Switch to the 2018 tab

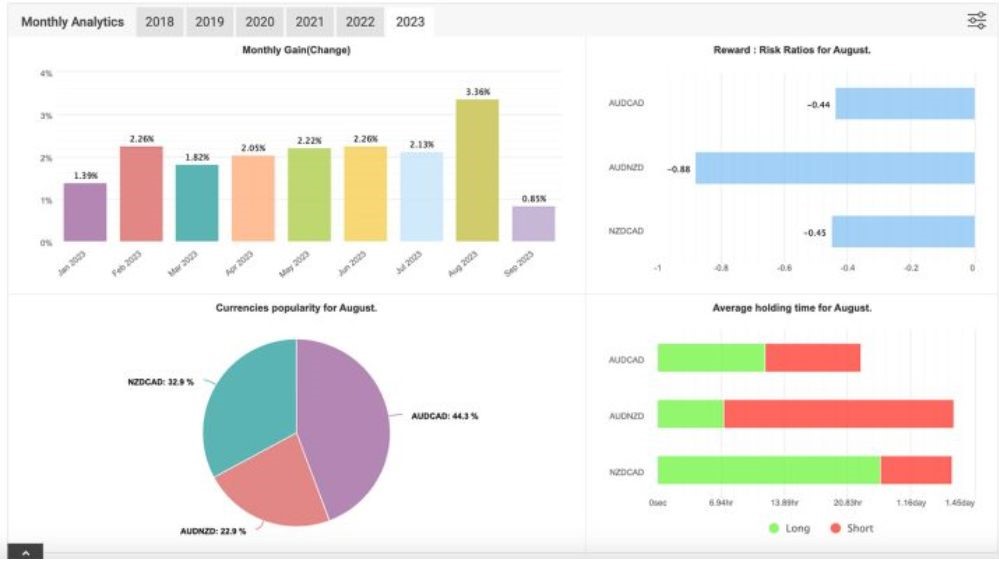coord(159,22)
